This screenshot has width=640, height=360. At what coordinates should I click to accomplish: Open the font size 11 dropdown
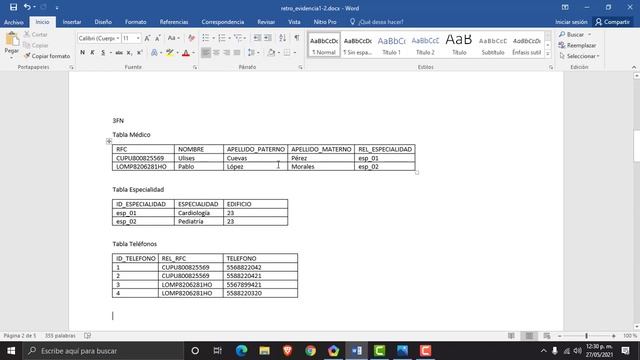coord(138,38)
